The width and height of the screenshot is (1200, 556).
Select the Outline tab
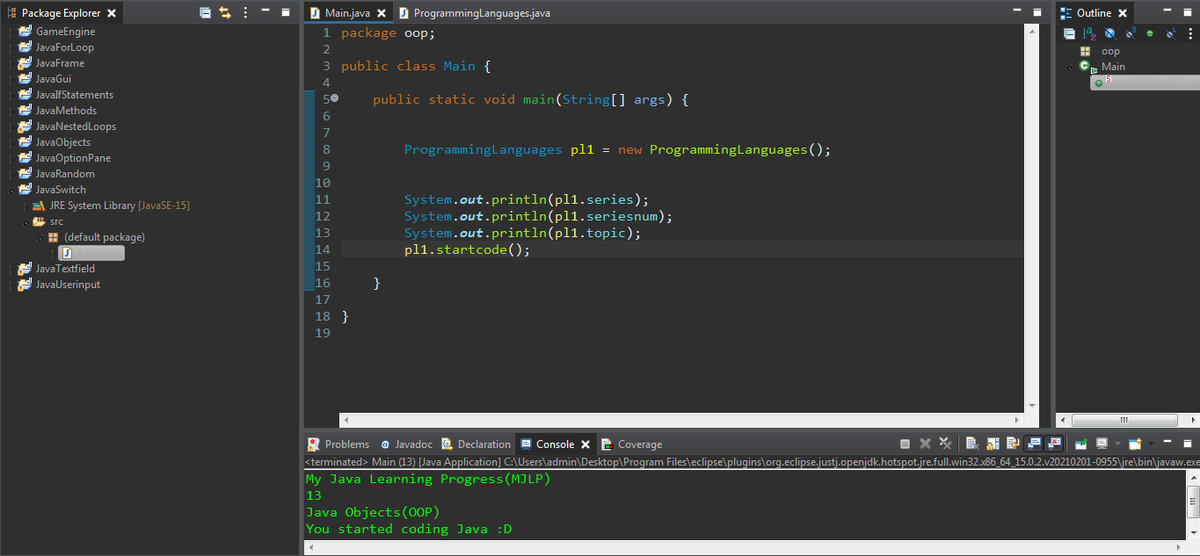(x=1093, y=13)
